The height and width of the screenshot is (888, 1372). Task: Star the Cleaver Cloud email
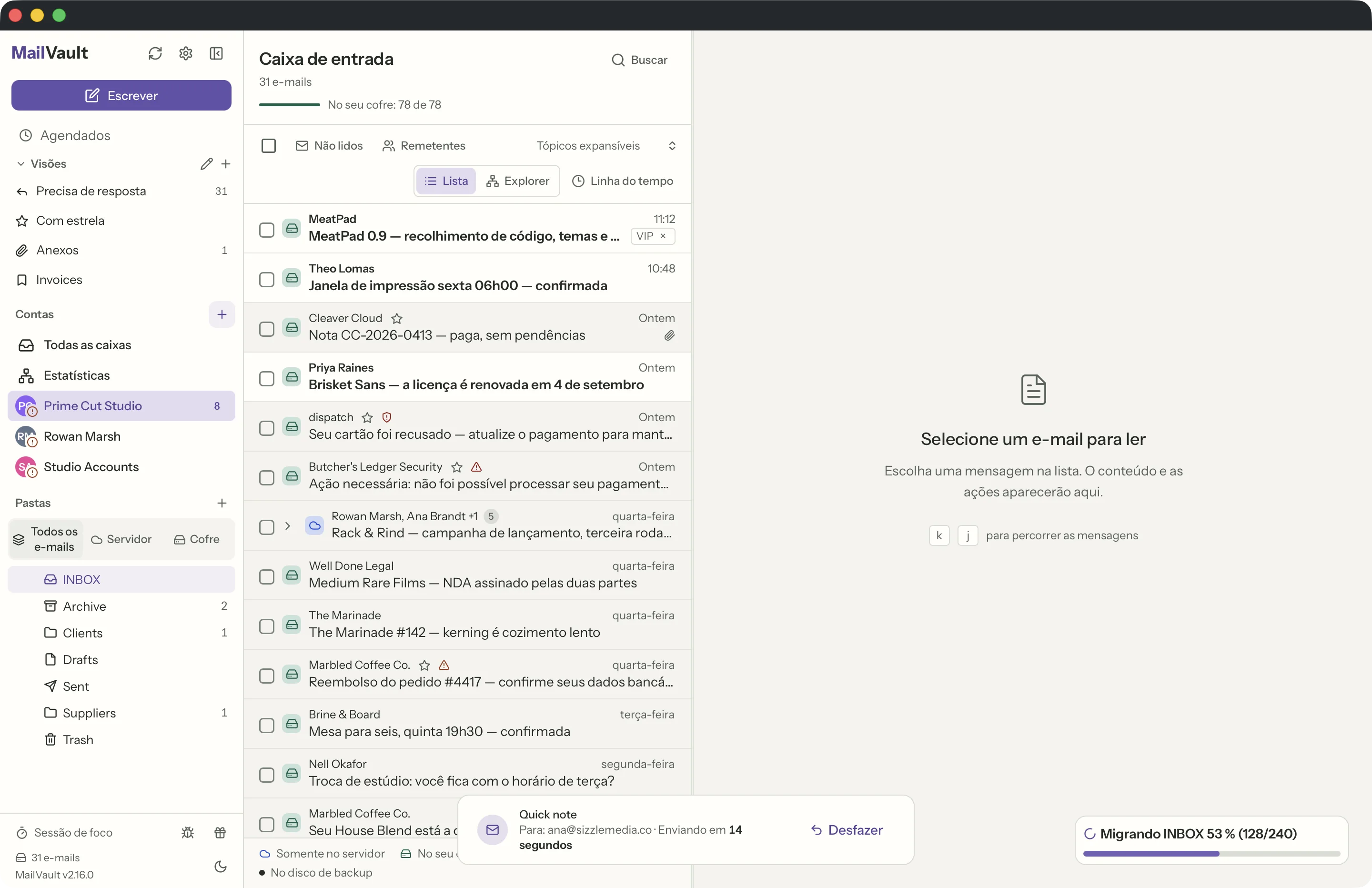[397, 318]
